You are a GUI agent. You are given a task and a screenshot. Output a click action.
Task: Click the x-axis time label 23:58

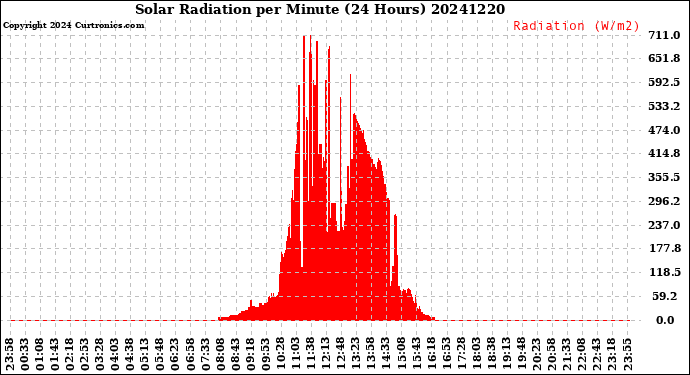tap(10, 355)
